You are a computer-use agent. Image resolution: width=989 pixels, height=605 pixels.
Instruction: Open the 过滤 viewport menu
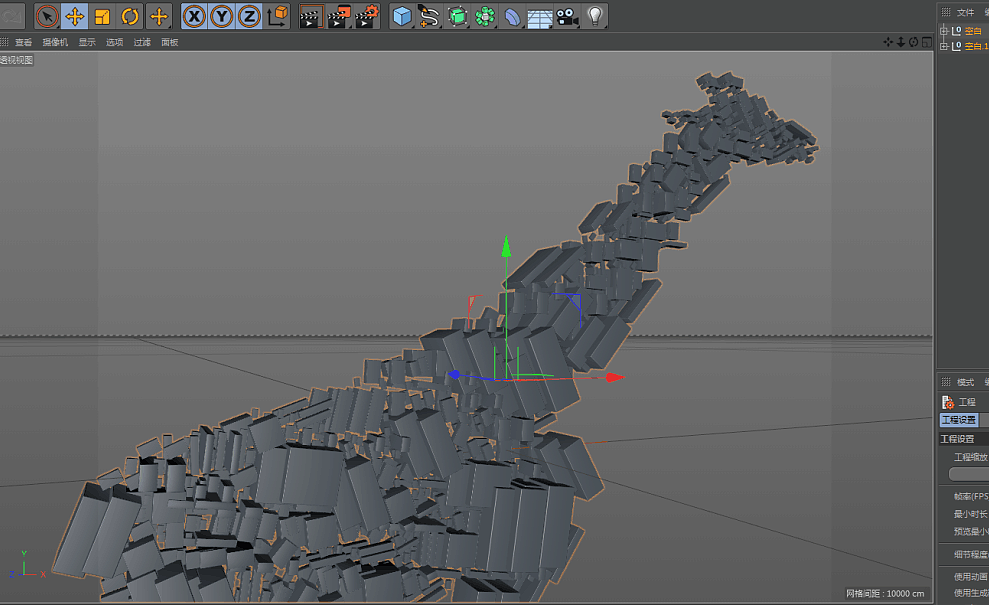142,42
